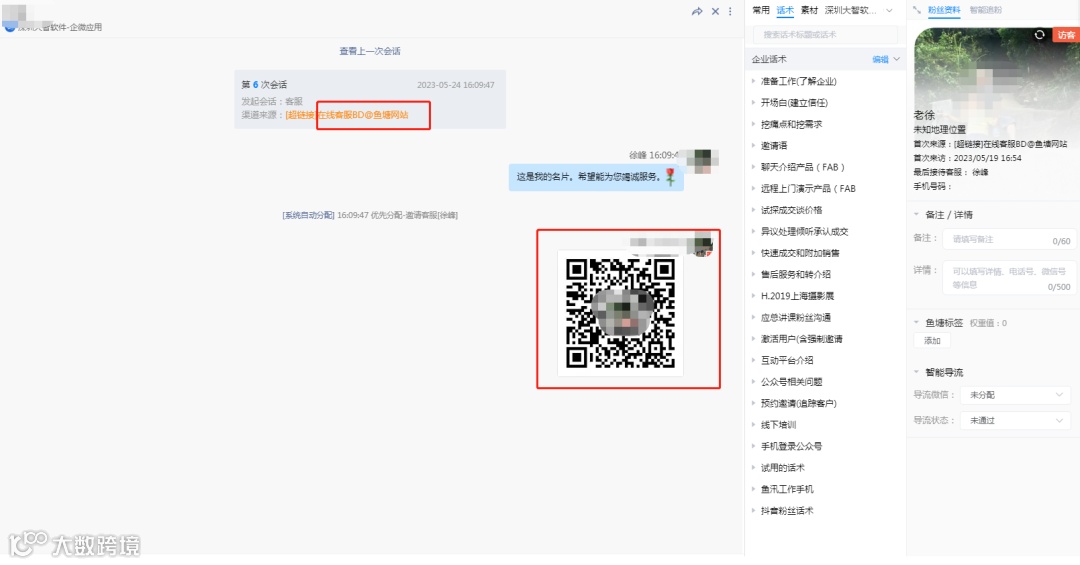The width and height of the screenshot is (1080, 565).
Task: Click the 备注 remark input field
Action: click(1010, 239)
